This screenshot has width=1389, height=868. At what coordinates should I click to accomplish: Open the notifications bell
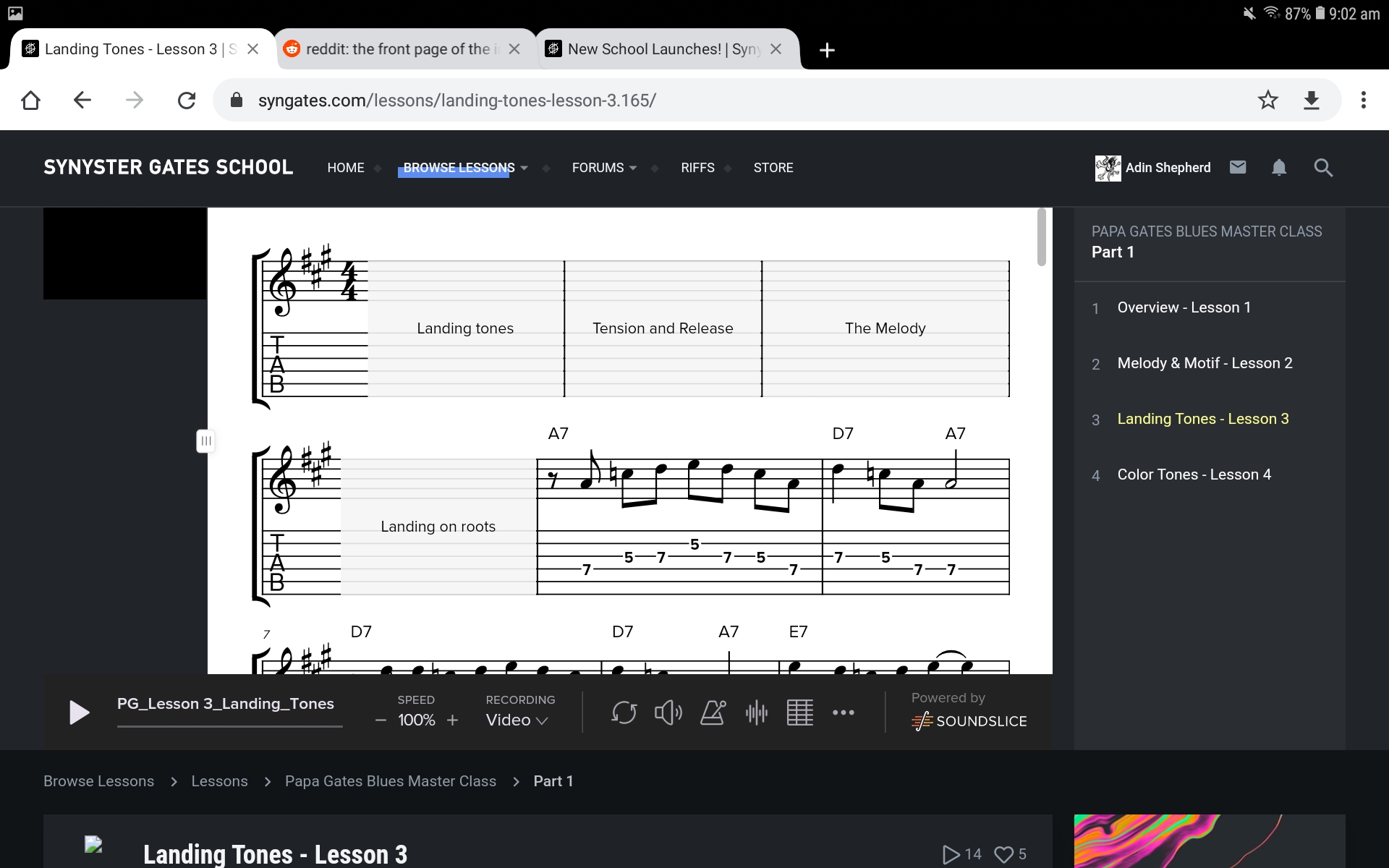(x=1279, y=168)
